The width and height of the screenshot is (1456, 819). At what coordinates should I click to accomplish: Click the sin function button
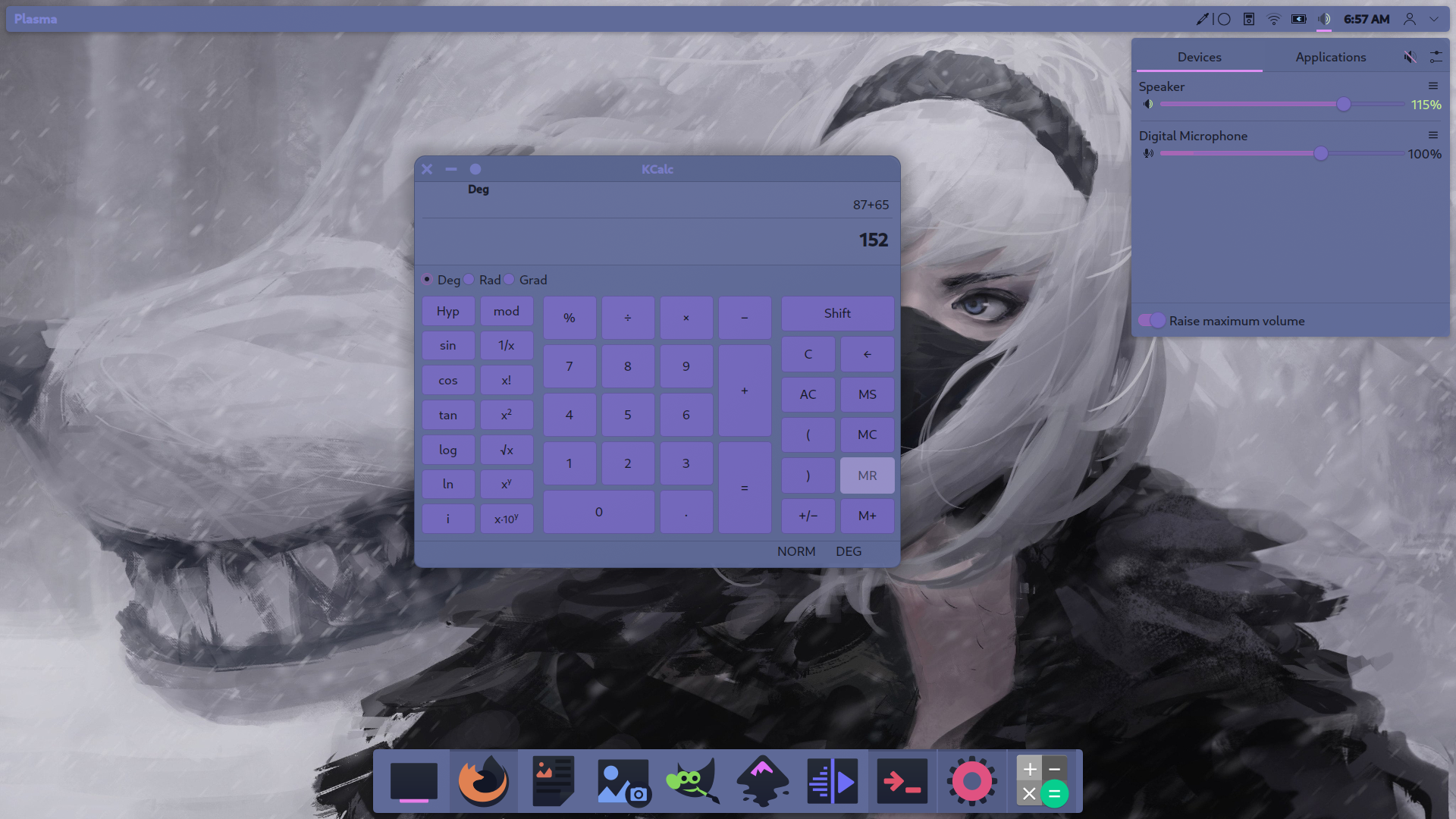448,346
